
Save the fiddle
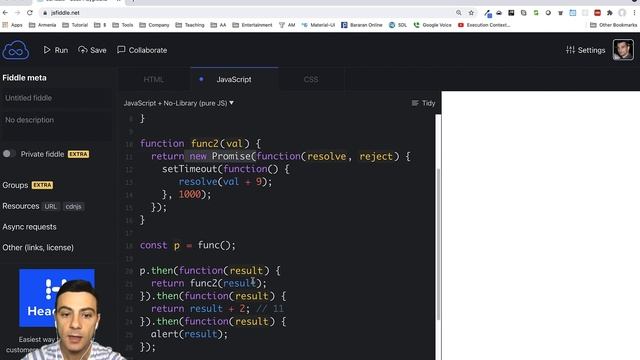[x=92, y=50]
